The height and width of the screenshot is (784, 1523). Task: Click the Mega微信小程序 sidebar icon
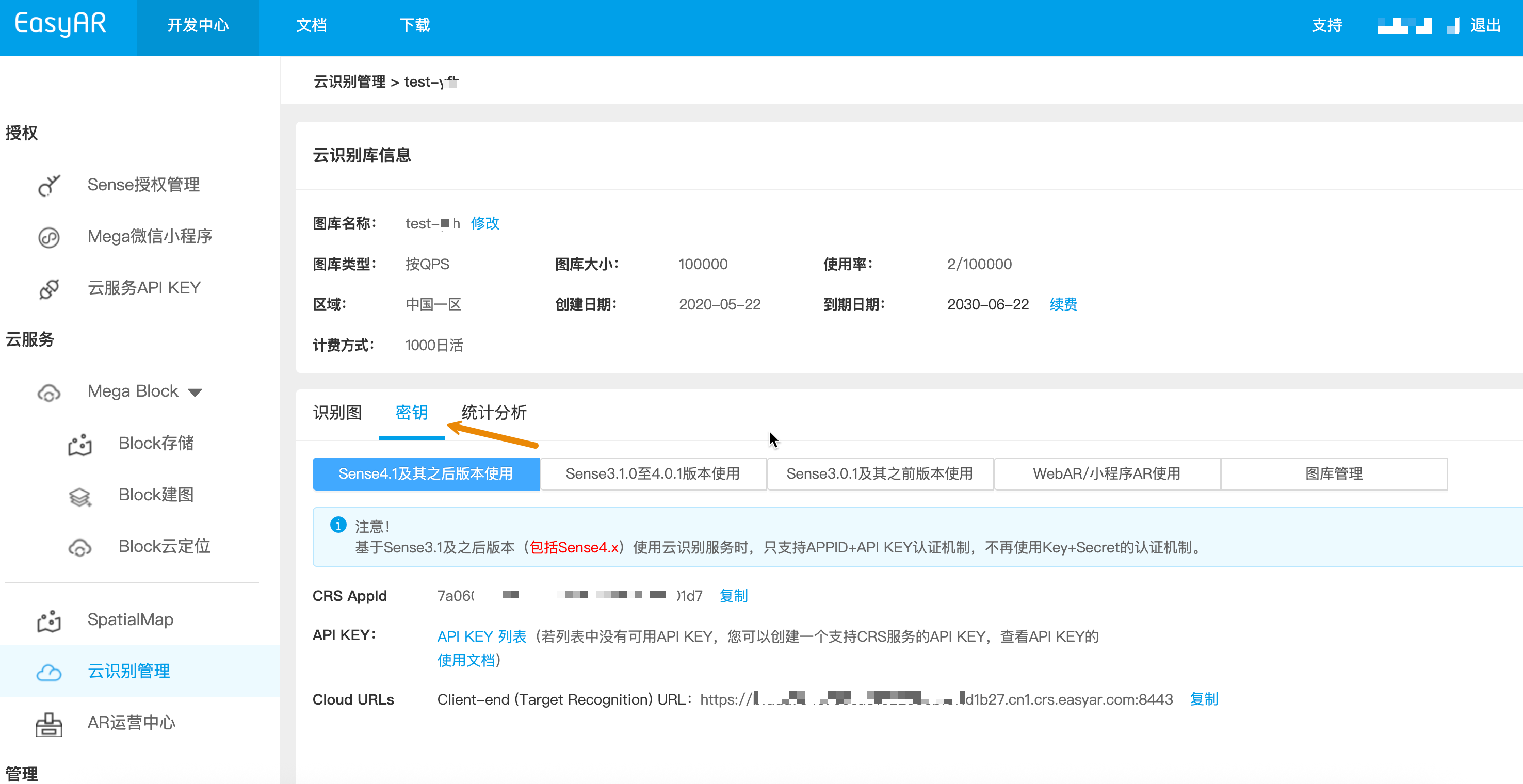click(49, 237)
